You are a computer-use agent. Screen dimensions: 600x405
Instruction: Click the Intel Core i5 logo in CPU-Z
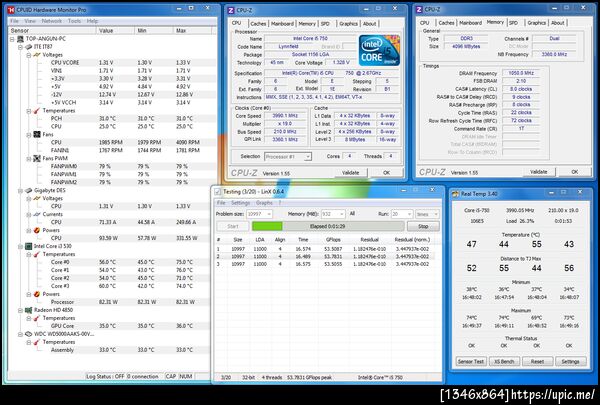pos(379,50)
